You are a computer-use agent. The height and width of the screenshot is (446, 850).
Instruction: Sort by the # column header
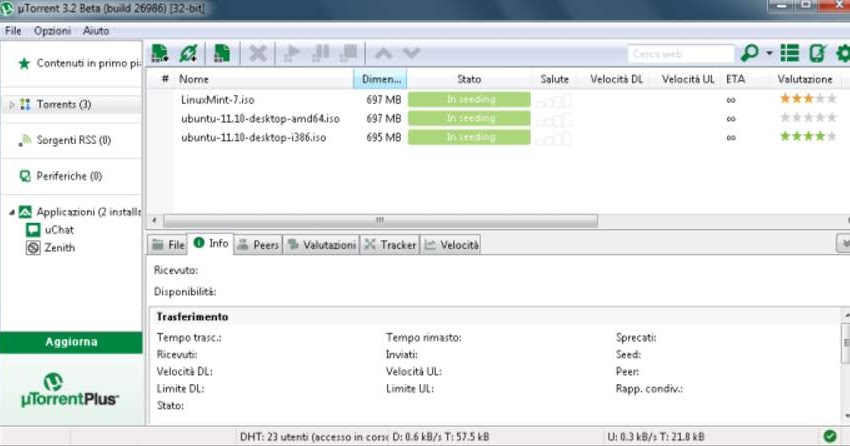pos(165,79)
